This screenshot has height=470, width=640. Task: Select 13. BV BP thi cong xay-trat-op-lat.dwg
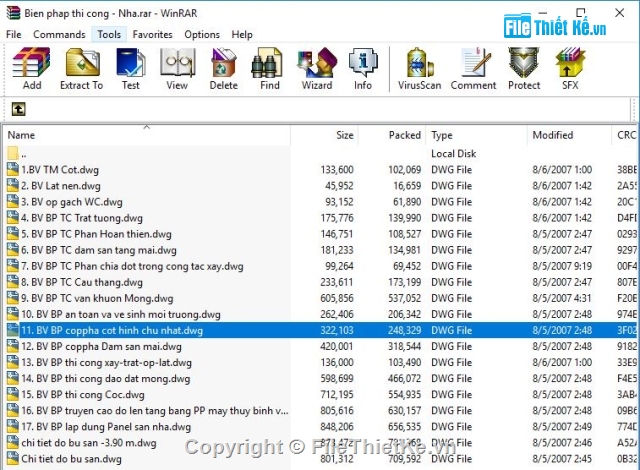click(x=106, y=362)
